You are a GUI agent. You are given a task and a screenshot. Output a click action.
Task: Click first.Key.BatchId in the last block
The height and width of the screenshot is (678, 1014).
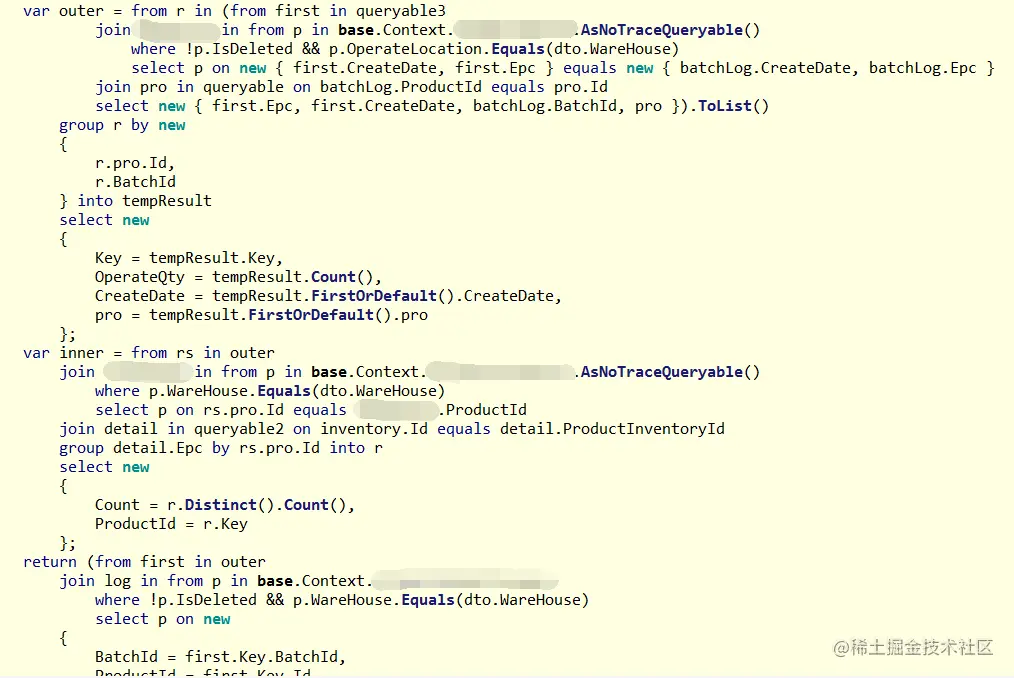coord(261,657)
